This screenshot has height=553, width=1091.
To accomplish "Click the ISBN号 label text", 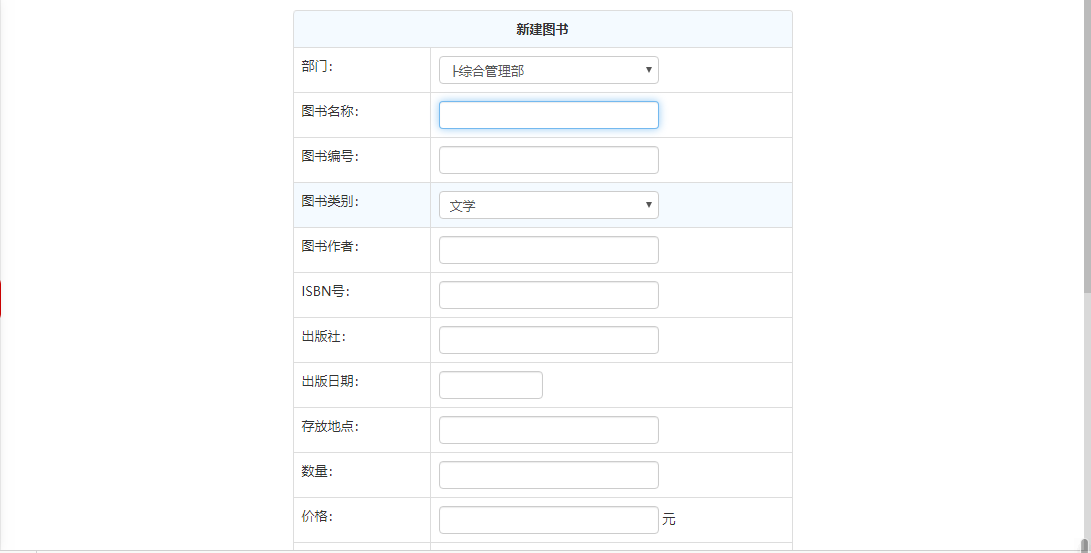I will (x=325, y=291).
